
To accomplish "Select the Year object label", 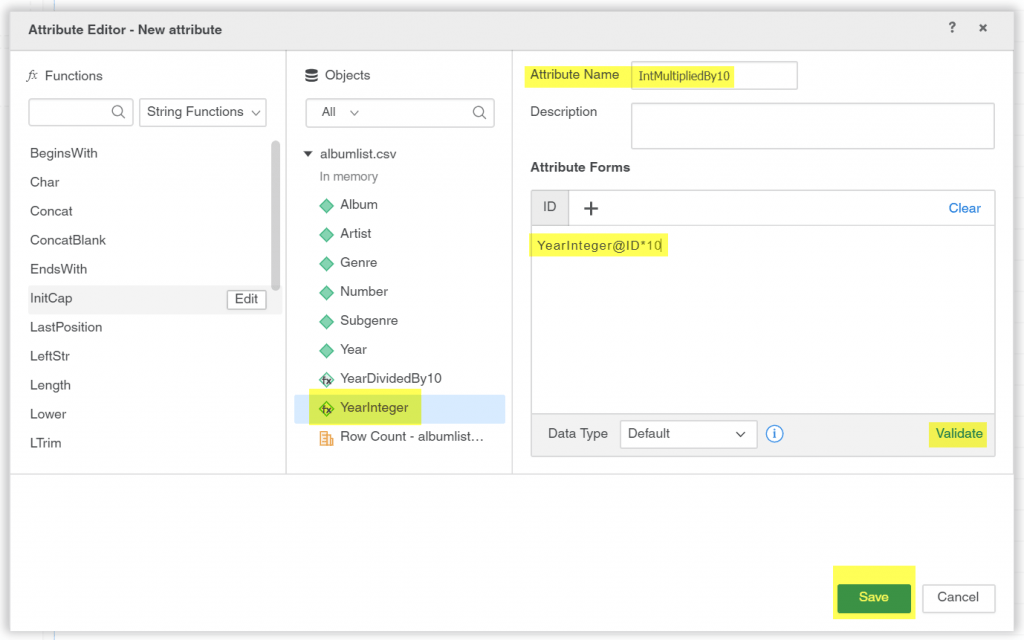I will pos(353,349).
